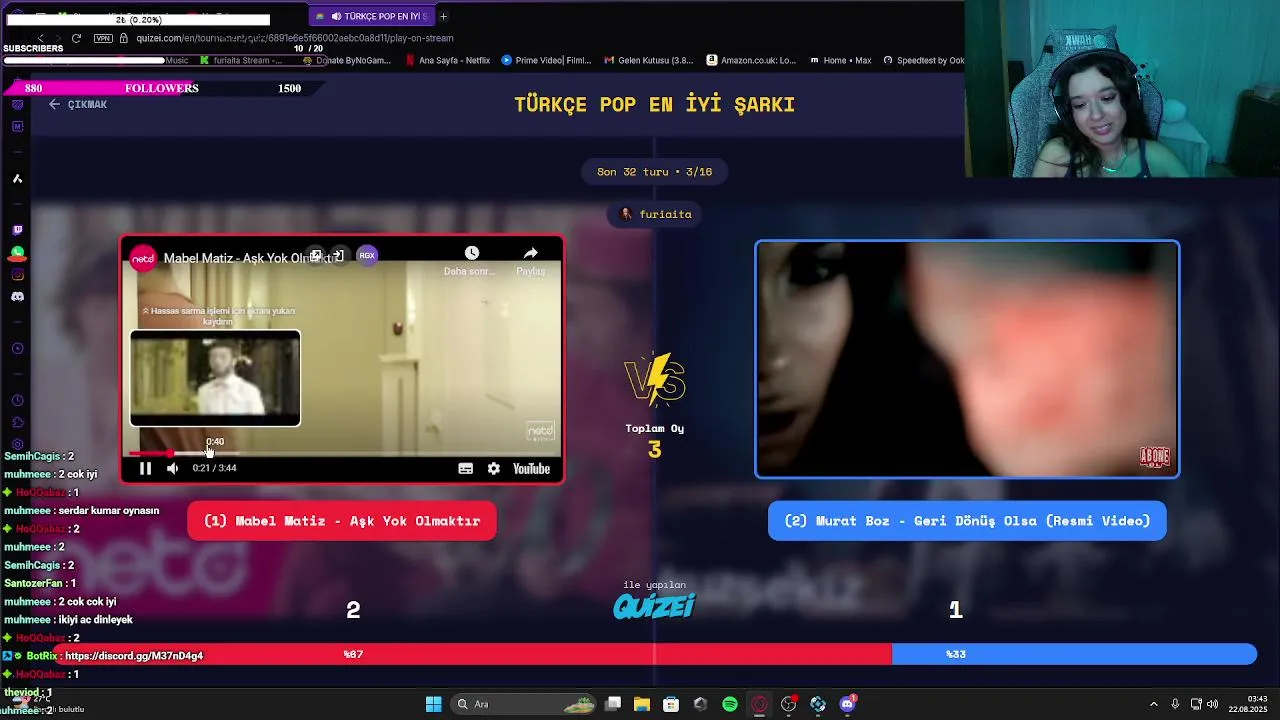Click the microphone tray icon

coord(1175,704)
